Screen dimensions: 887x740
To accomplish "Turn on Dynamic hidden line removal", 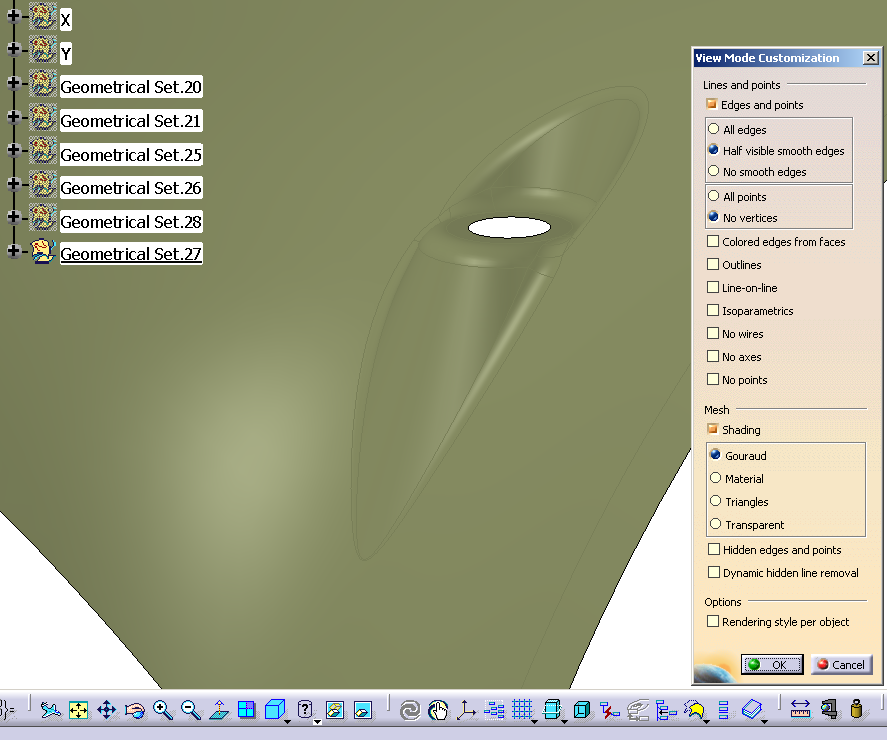I will click(713, 573).
